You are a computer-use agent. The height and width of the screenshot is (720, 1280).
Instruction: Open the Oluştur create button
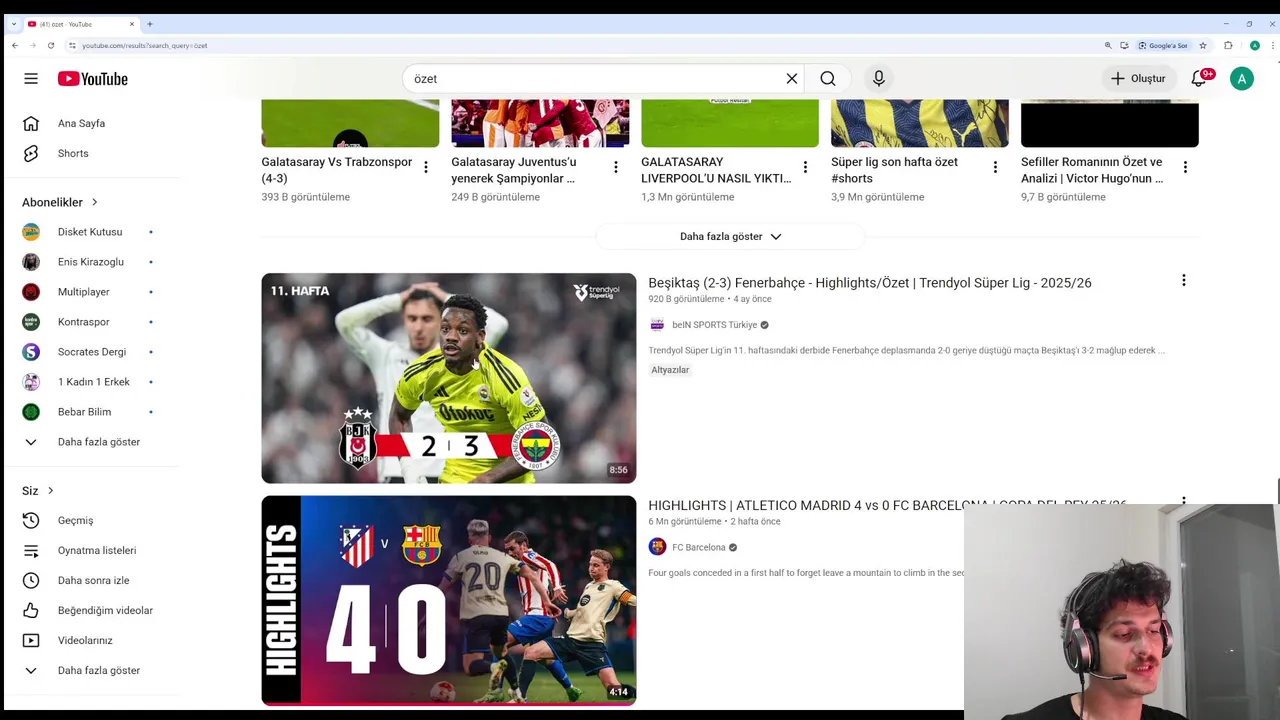[1138, 78]
